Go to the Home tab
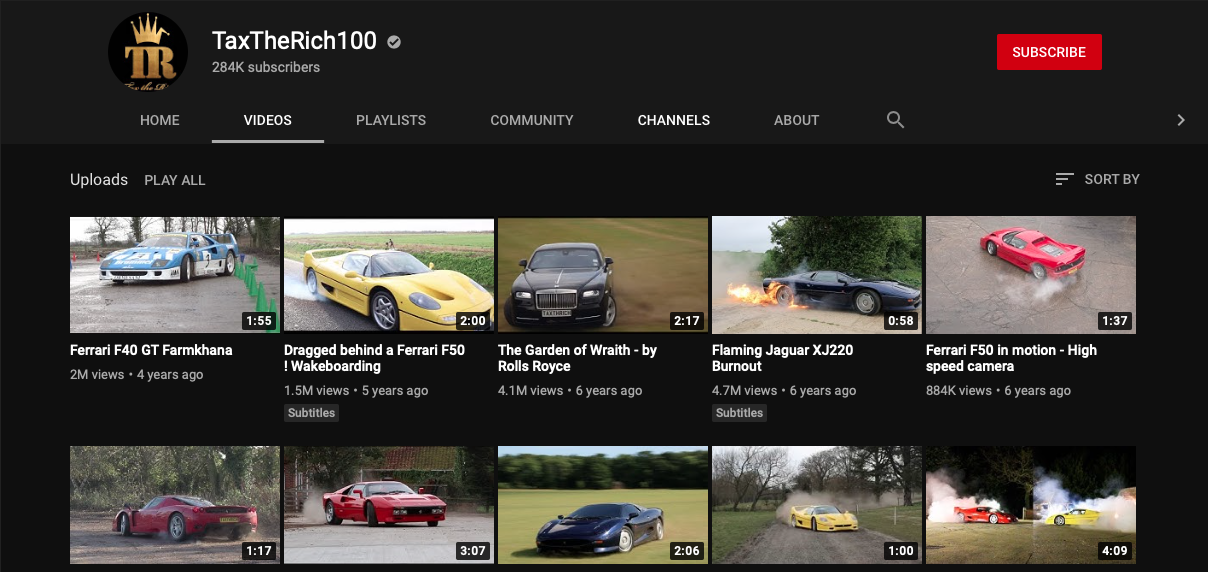 pyautogui.click(x=160, y=120)
